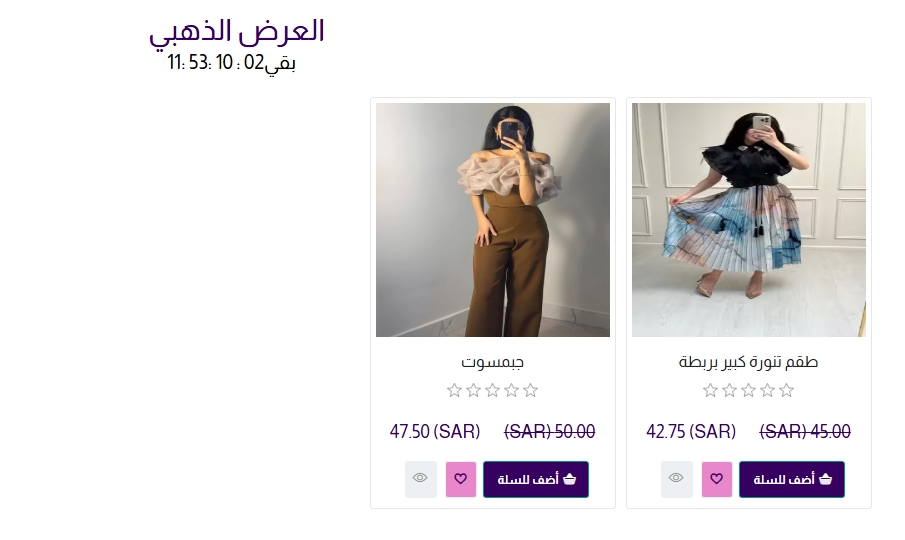Click the heart wishlist icon for جبمسوت

(x=461, y=479)
